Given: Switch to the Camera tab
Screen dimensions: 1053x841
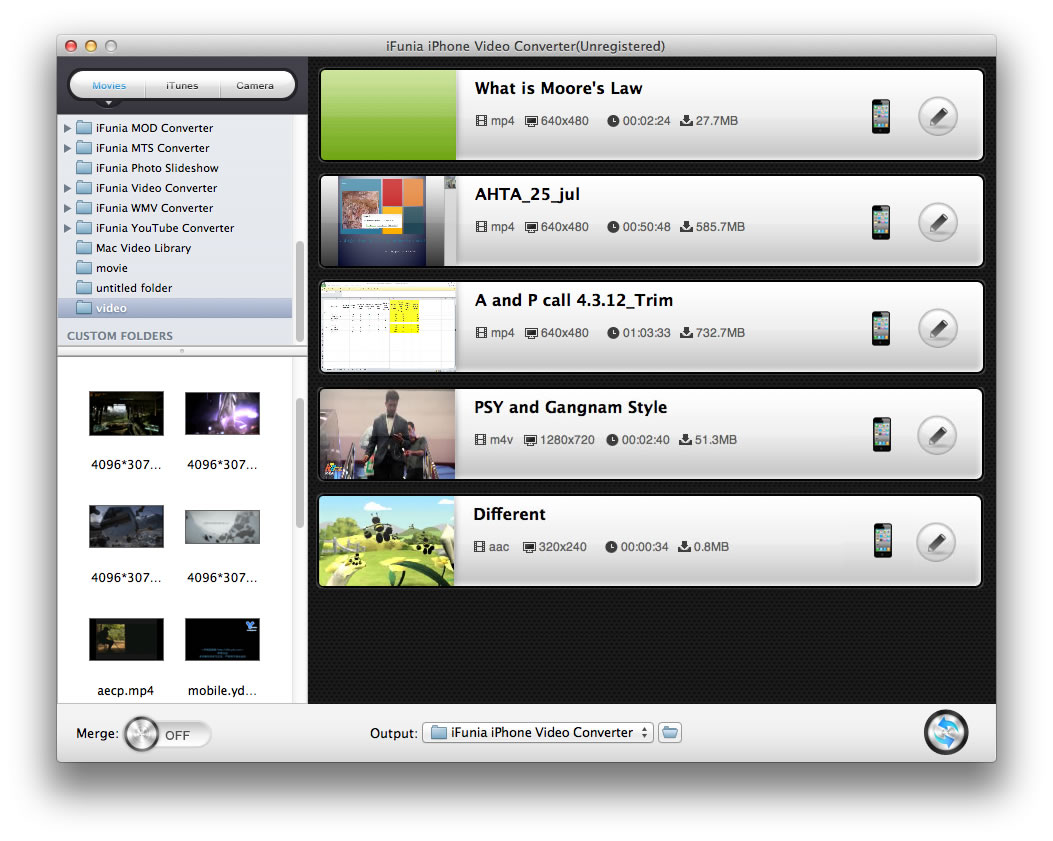Looking at the screenshot, I should 255,85.
